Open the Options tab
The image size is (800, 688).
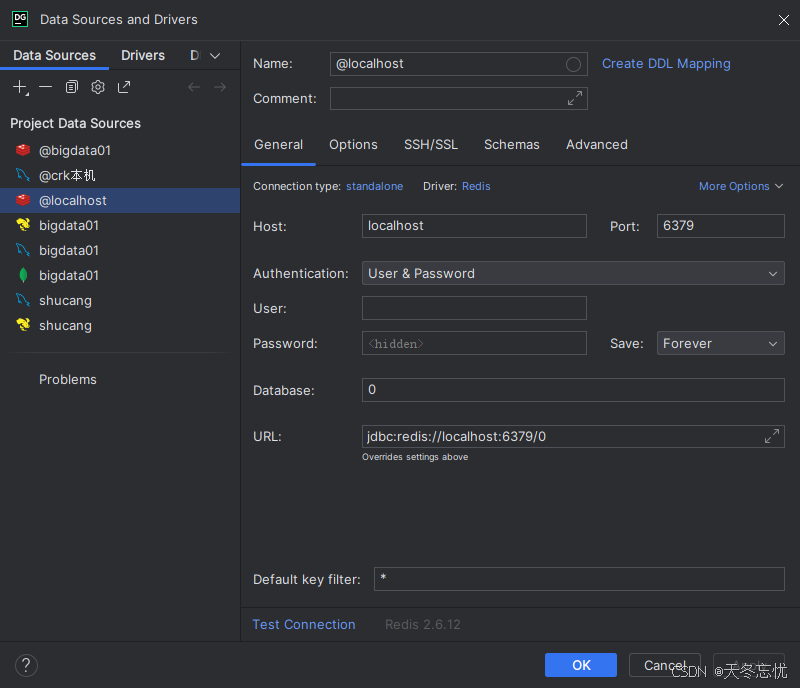[x=353, y=145]
